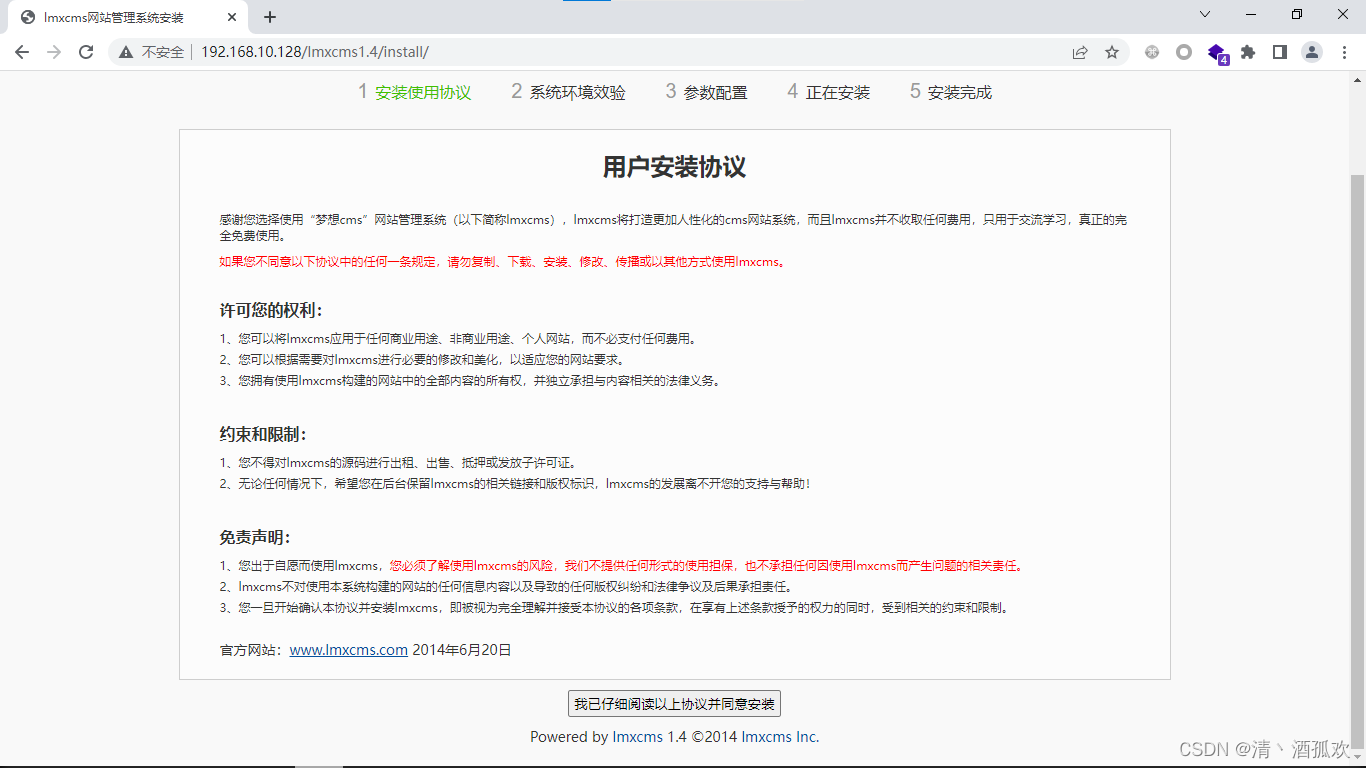Click the purple extension with badge 4

(1216, 52)
